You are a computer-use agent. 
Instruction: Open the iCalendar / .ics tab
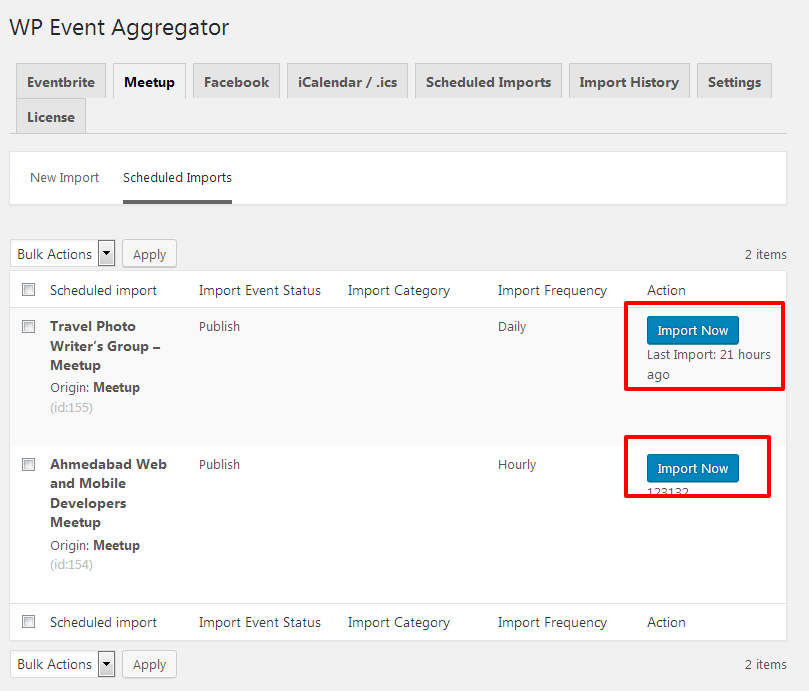coord(347,82)
